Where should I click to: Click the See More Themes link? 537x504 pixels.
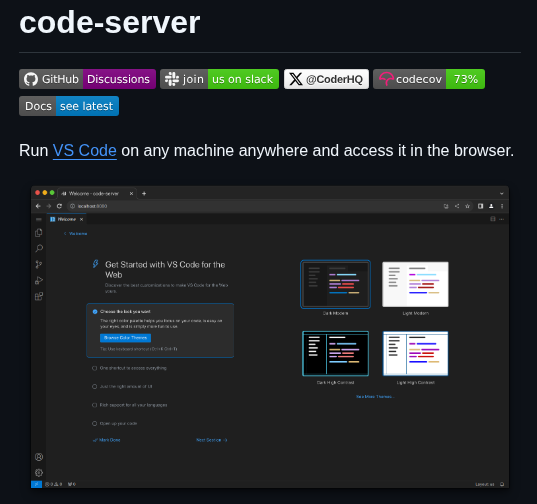pyautogui.click(x=375, y=396)
